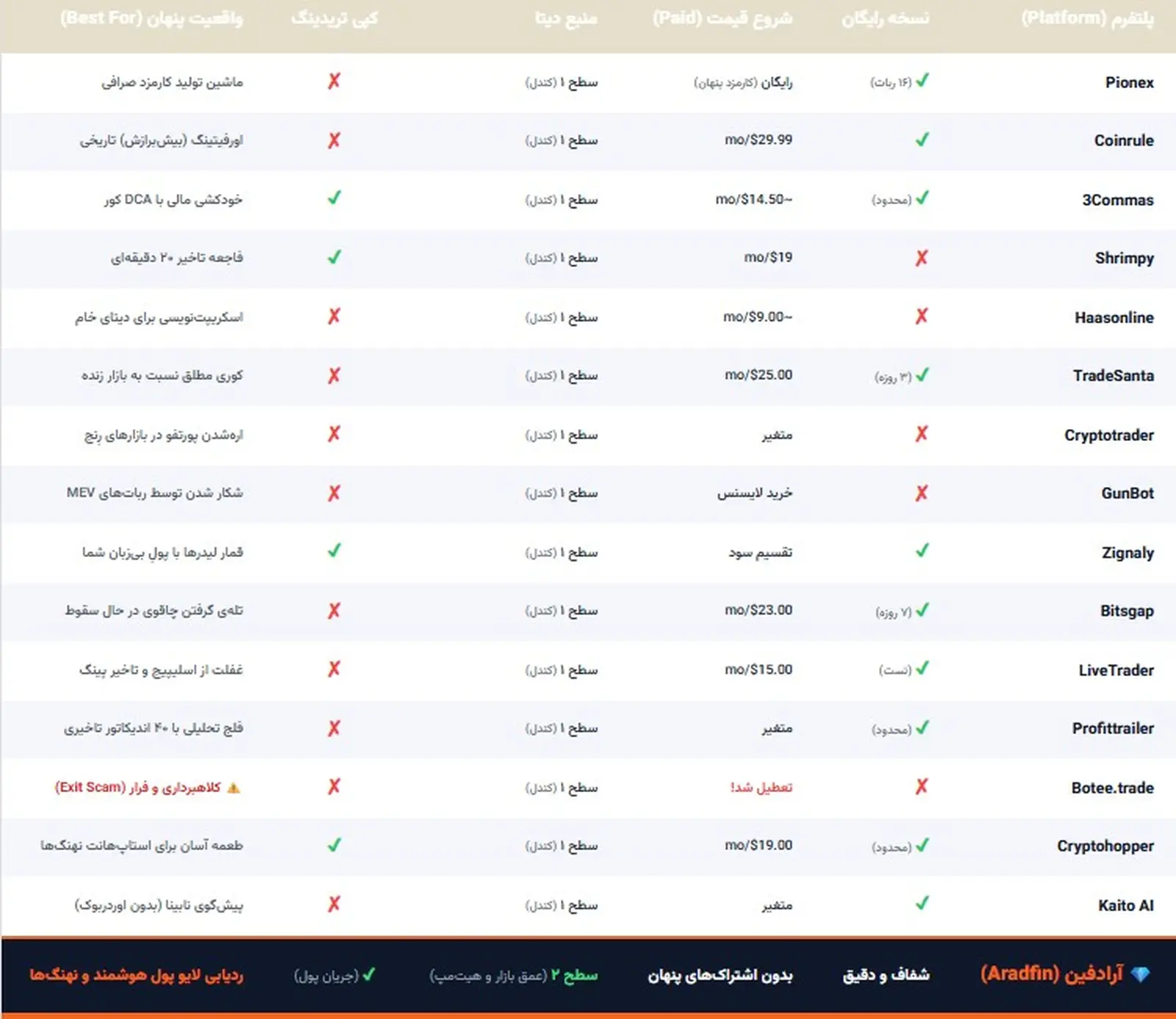
Task: Click the "Zignaly" platform name
Action: [x=1127, y=552]
